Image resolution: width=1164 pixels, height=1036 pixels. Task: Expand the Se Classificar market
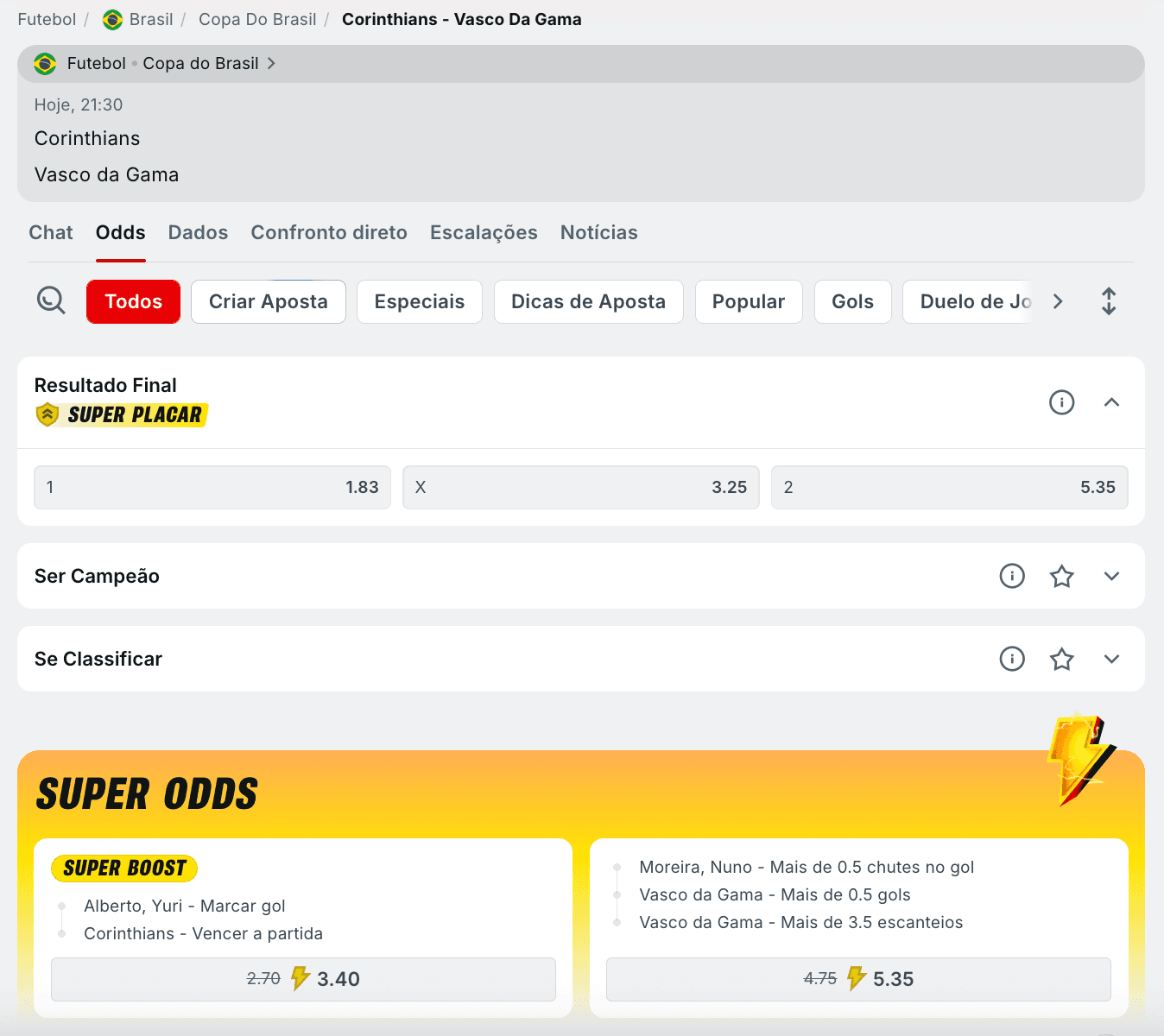[1111, 659]
